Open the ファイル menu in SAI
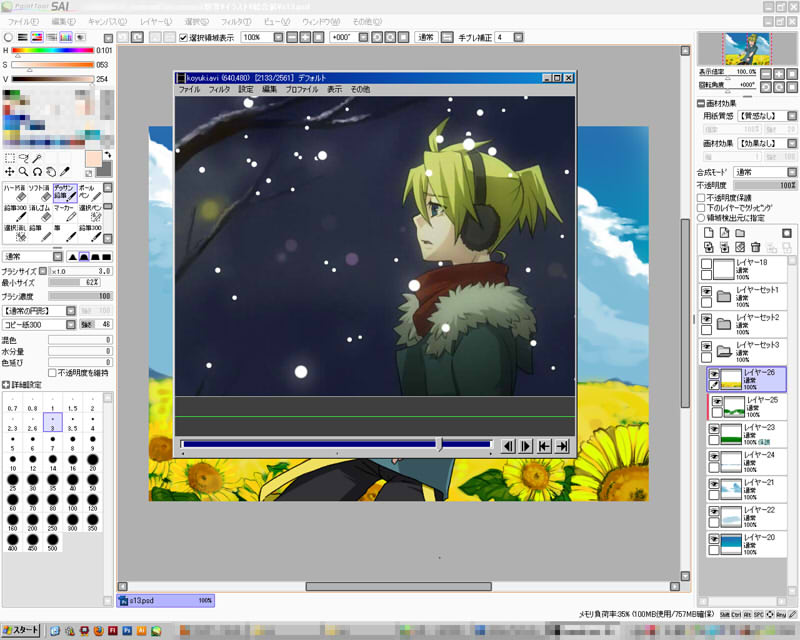The height and width of the screenshot is (640, 800). pyautogui.click(x=23, y=21)
